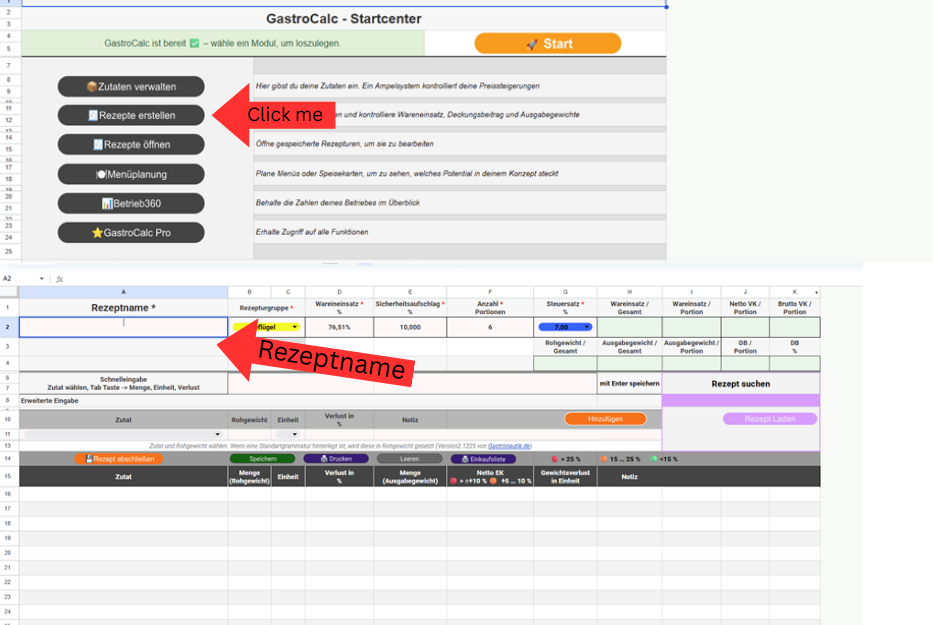Click the 'mit Enter speichern' label
Image resolution: width=933 pixels, height=625 pixels.
tap(630, 383)
